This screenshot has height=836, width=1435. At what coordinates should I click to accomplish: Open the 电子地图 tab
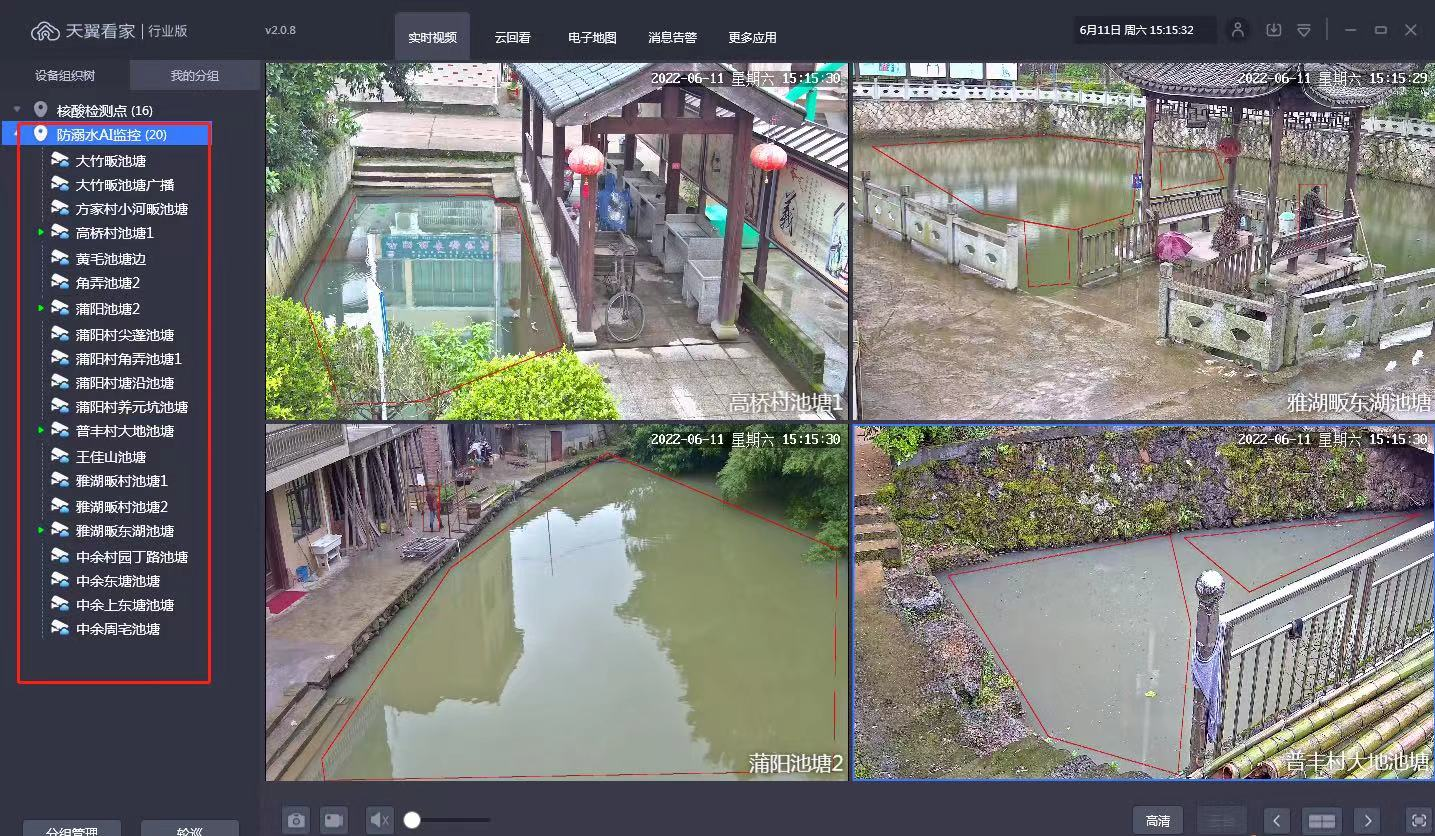pyautogui.click(x=592, y=38)
